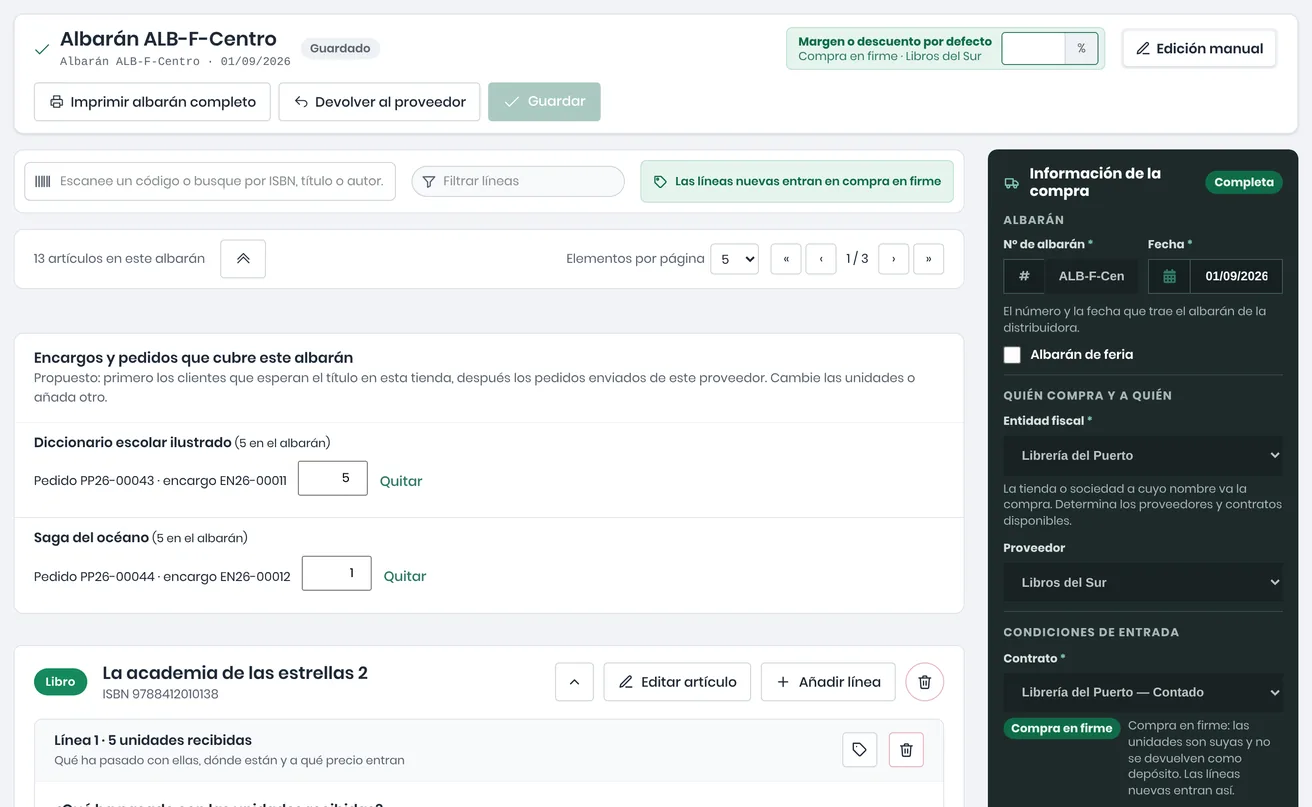The height and width of the screenshot is (807, 1312).
Task: Click the filter funnel icon
Action: [x=429, y=181]
